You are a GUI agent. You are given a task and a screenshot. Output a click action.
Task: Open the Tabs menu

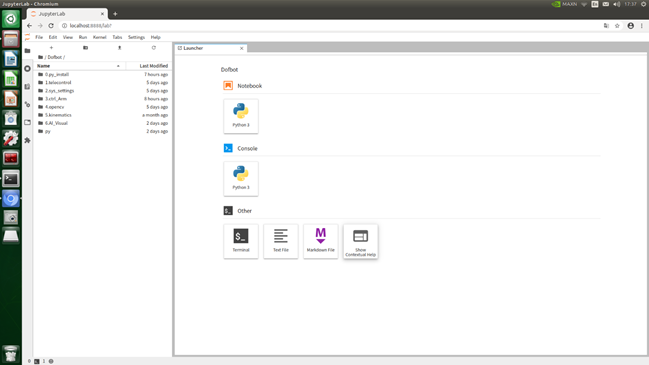tap(117, 37)
